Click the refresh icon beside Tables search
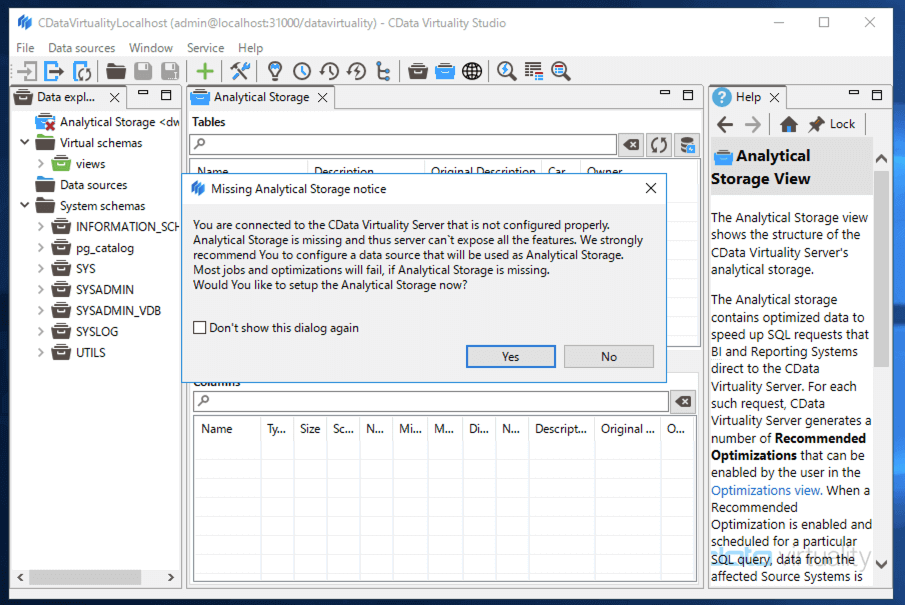This screenshot has height=605, width=905. click(658, 145)
